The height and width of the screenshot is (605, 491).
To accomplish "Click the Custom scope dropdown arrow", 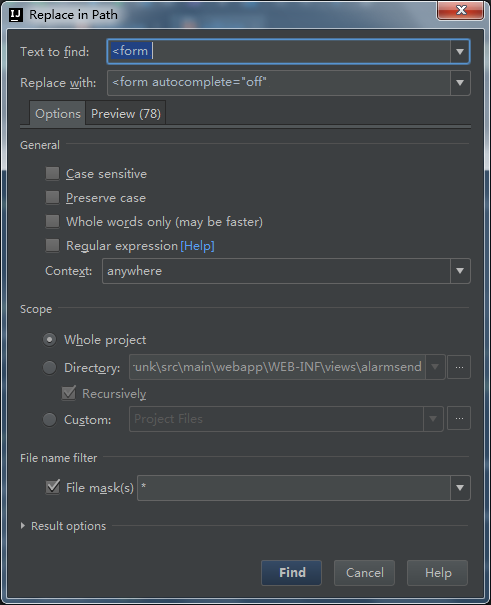I will click(x=433, y=419).
